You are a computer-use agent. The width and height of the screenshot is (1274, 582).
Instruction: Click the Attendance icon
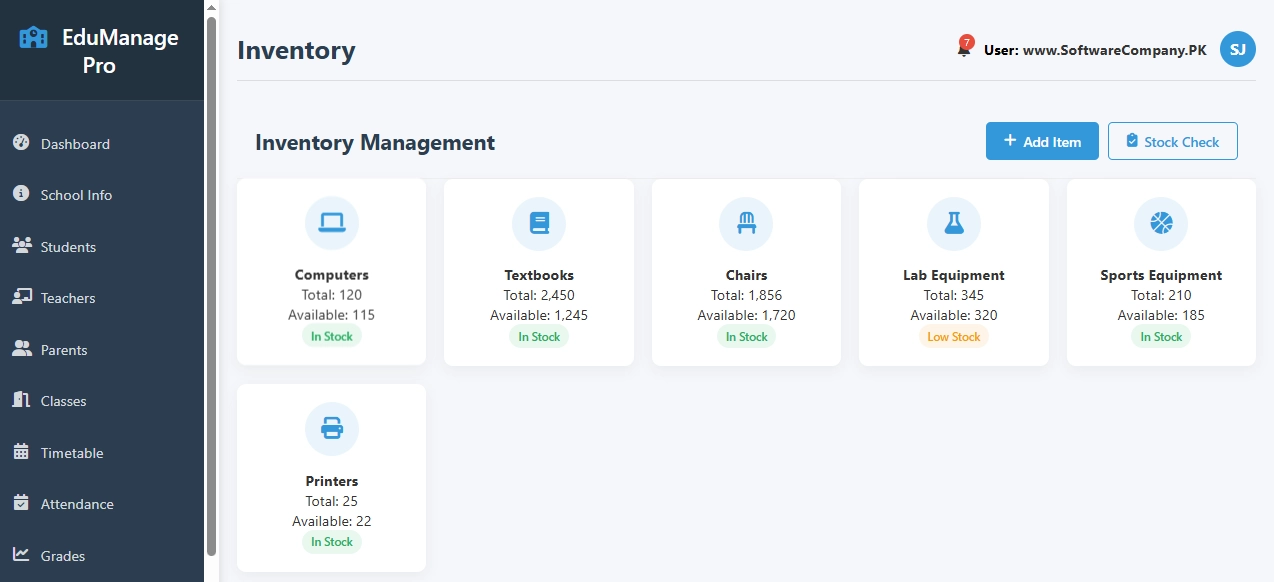tap(20, 503)
